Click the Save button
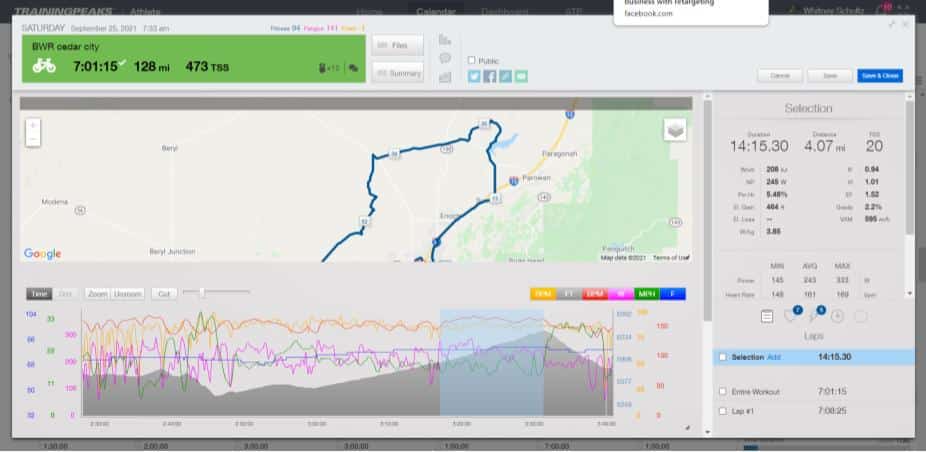Viewport: 926px width, 452px height. pos(830,76)
